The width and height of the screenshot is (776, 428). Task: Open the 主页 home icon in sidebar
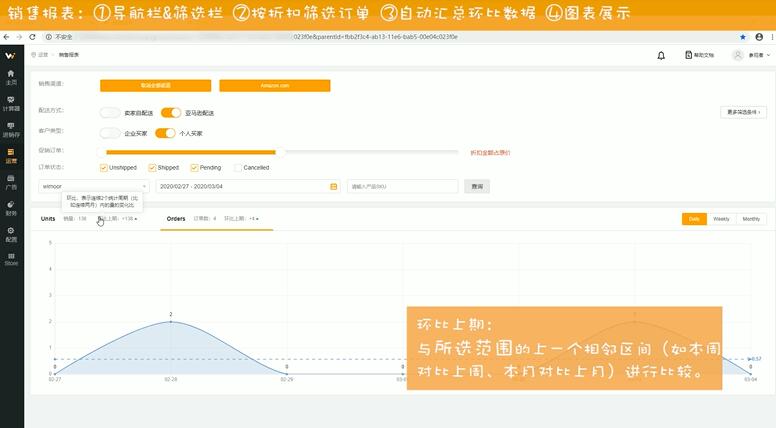point(11,78)
